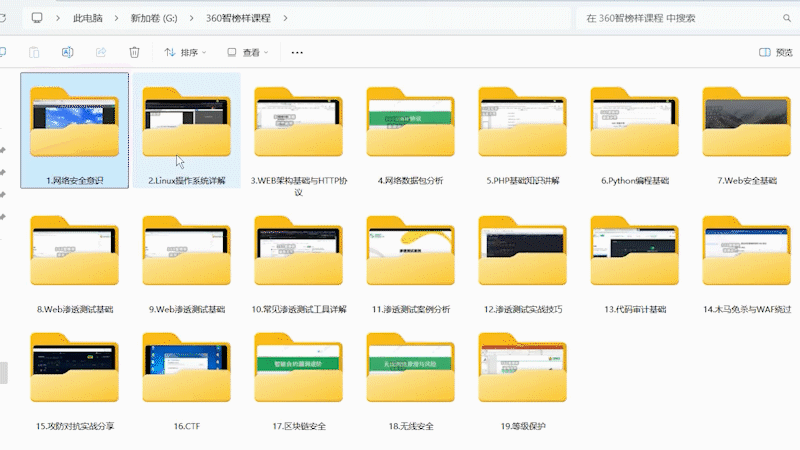Open the 16.CTF folder
The height and width of the screenshot is (450, 800).
(x=186, y=372)
